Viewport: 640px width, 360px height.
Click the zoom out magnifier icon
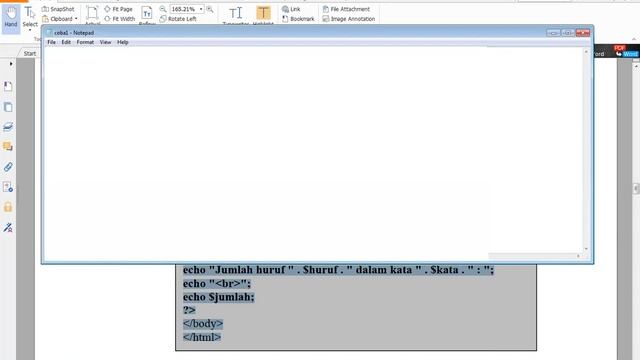(163, 9)
